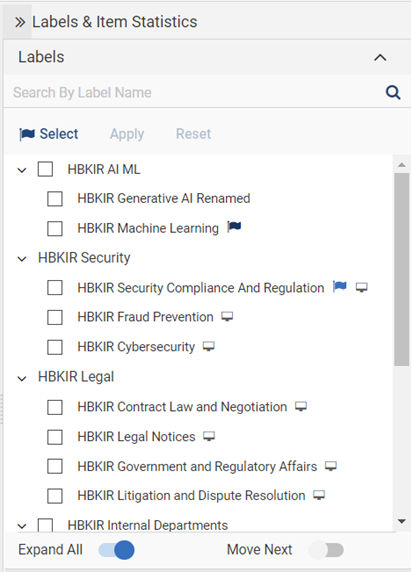Collapse the HBKIR Security group
Viewport: 413px width, 572px height.
coord(22,259)
